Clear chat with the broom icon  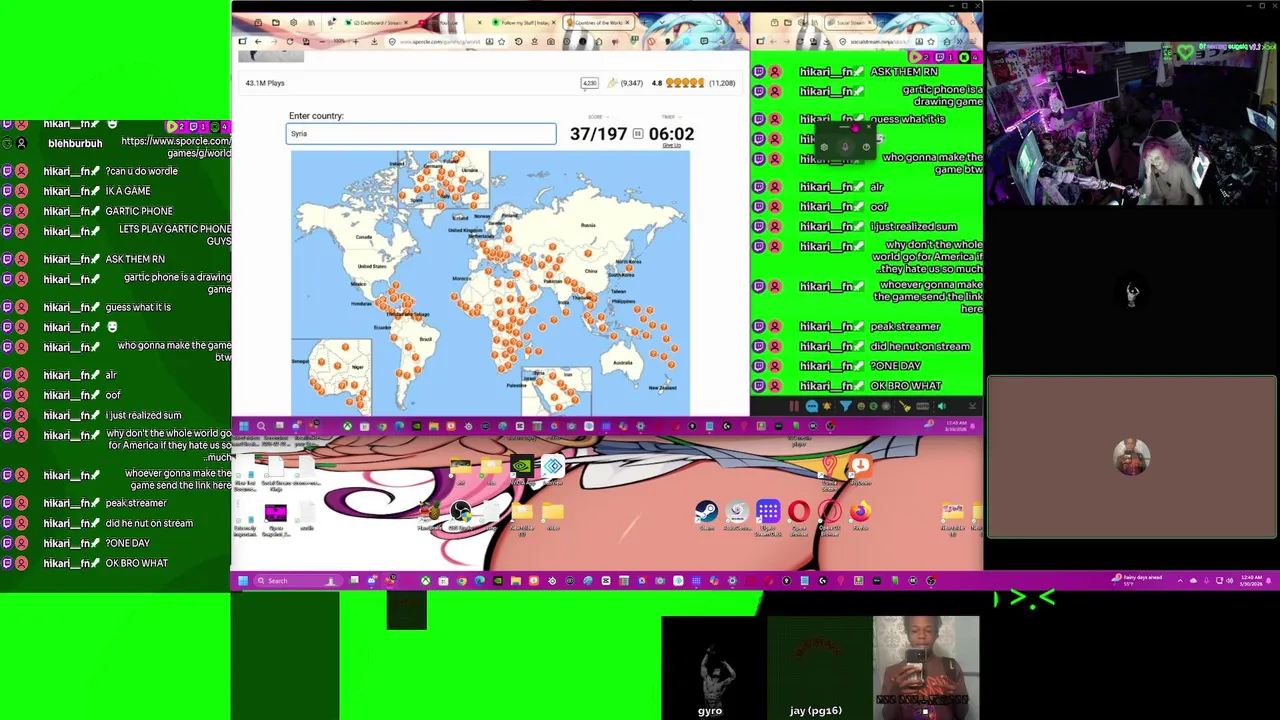[x=905, y=407]
